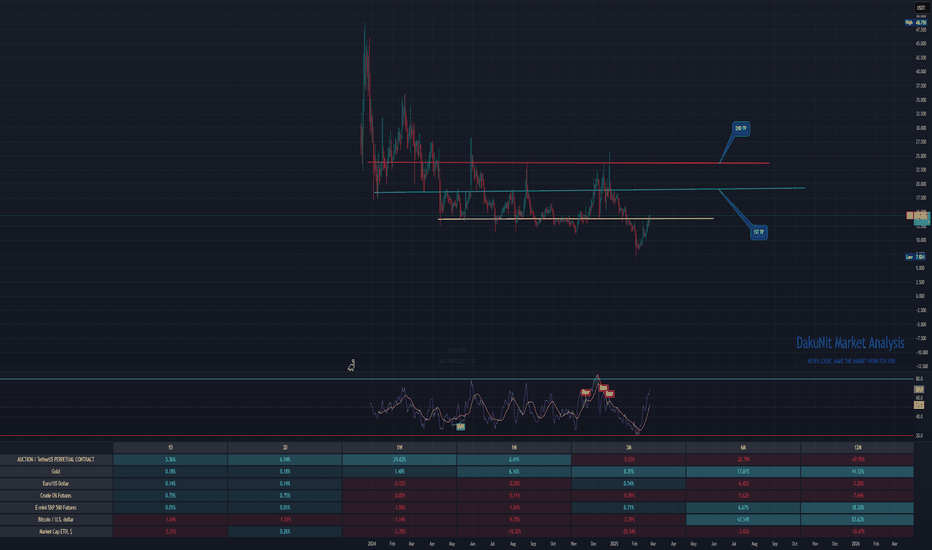Click the 1W column header in the table
This screenshot has width=932, height=550.
pyautogui.click(x=399, y=447)
